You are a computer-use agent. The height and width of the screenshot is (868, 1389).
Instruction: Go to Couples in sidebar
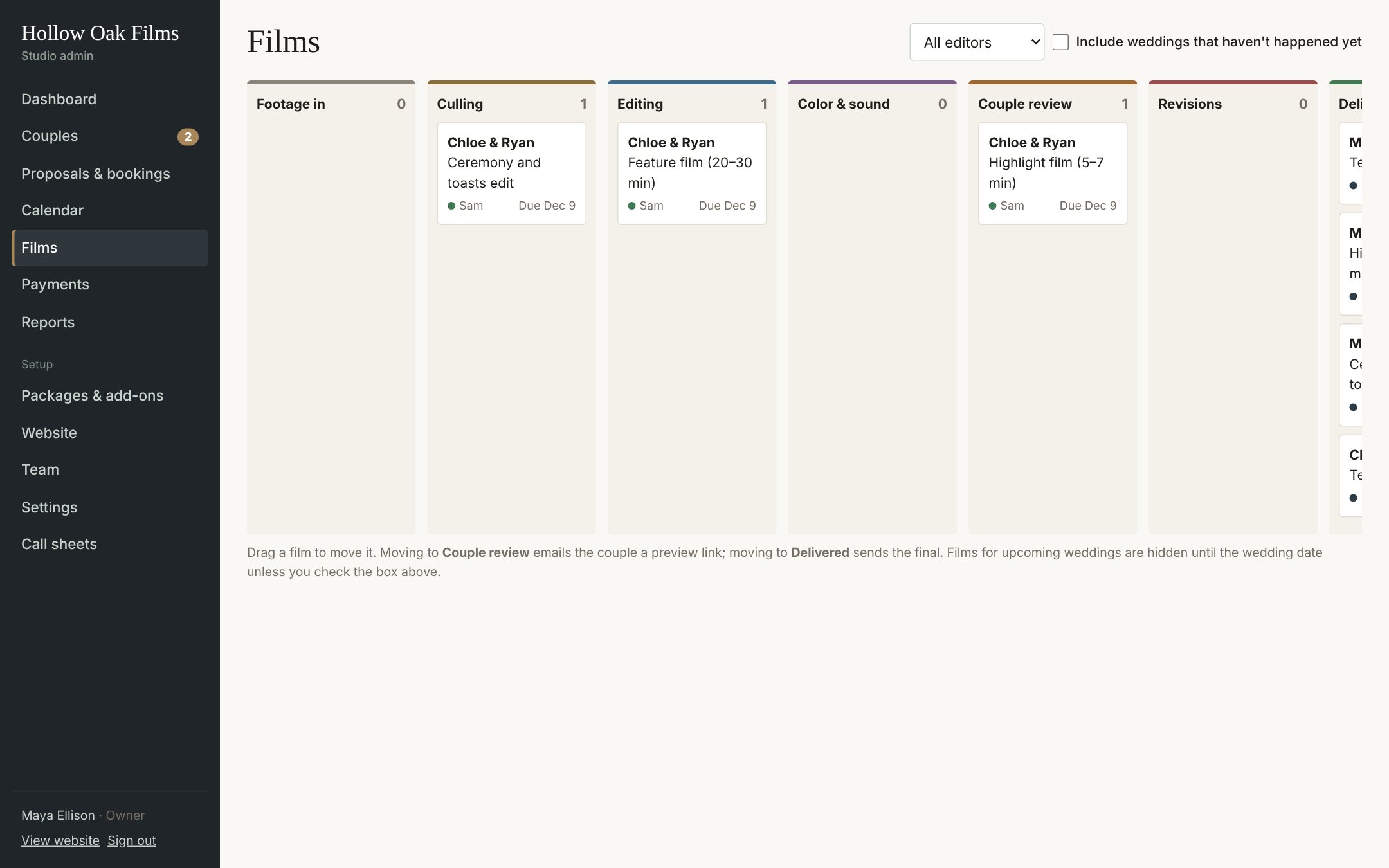[109, 136]
